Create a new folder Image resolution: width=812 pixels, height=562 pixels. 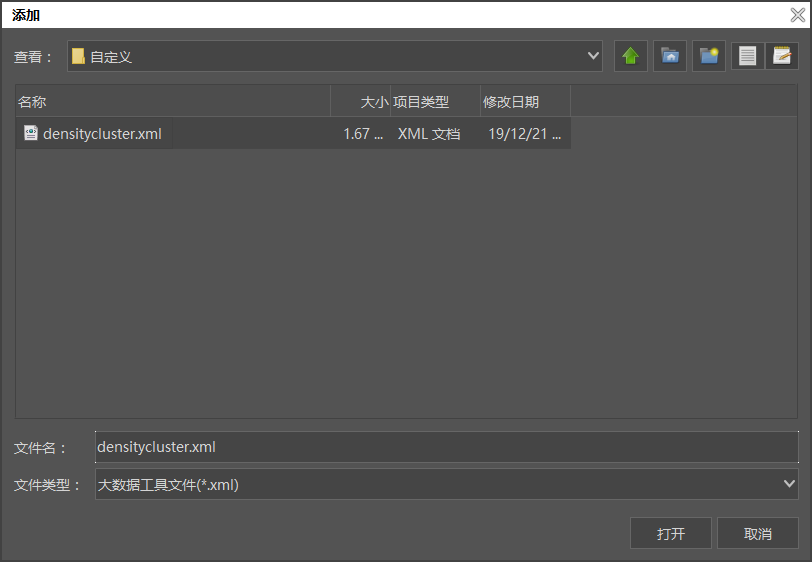[709, 56]
